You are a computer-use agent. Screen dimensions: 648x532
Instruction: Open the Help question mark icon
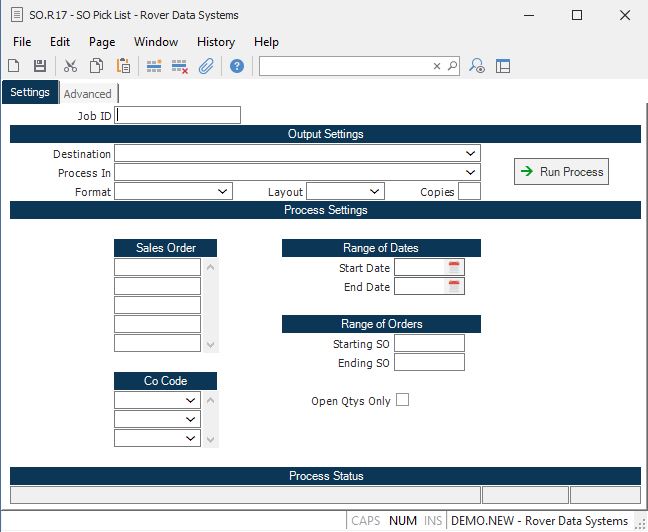point(237,66)
